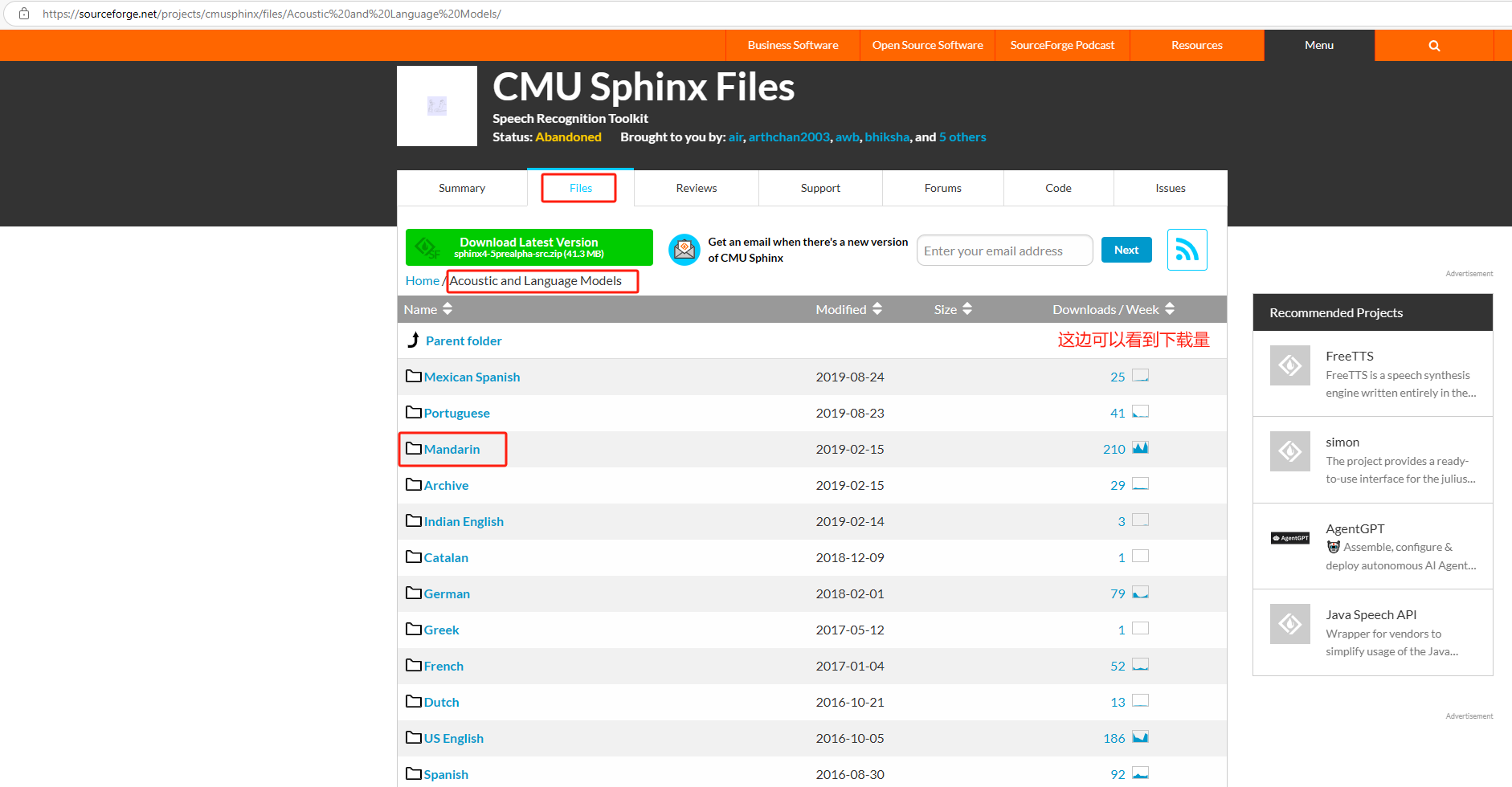Screen dimensions: 1512x787
Task: Switch to the Forums tab
Action: click(x=943, y=188)
